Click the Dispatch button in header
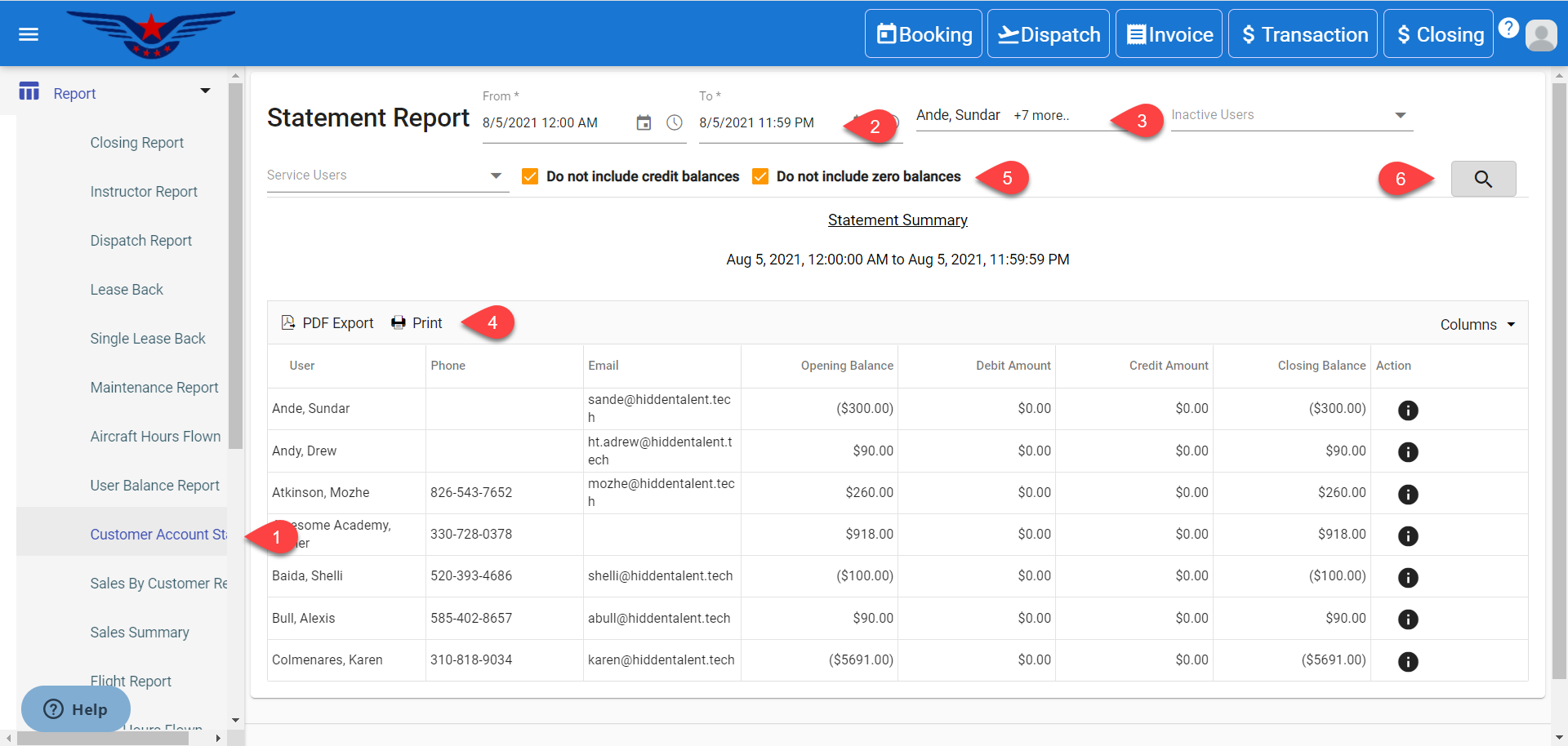Viewport: 1568px width, 746px height. (x=1048, y=34)
